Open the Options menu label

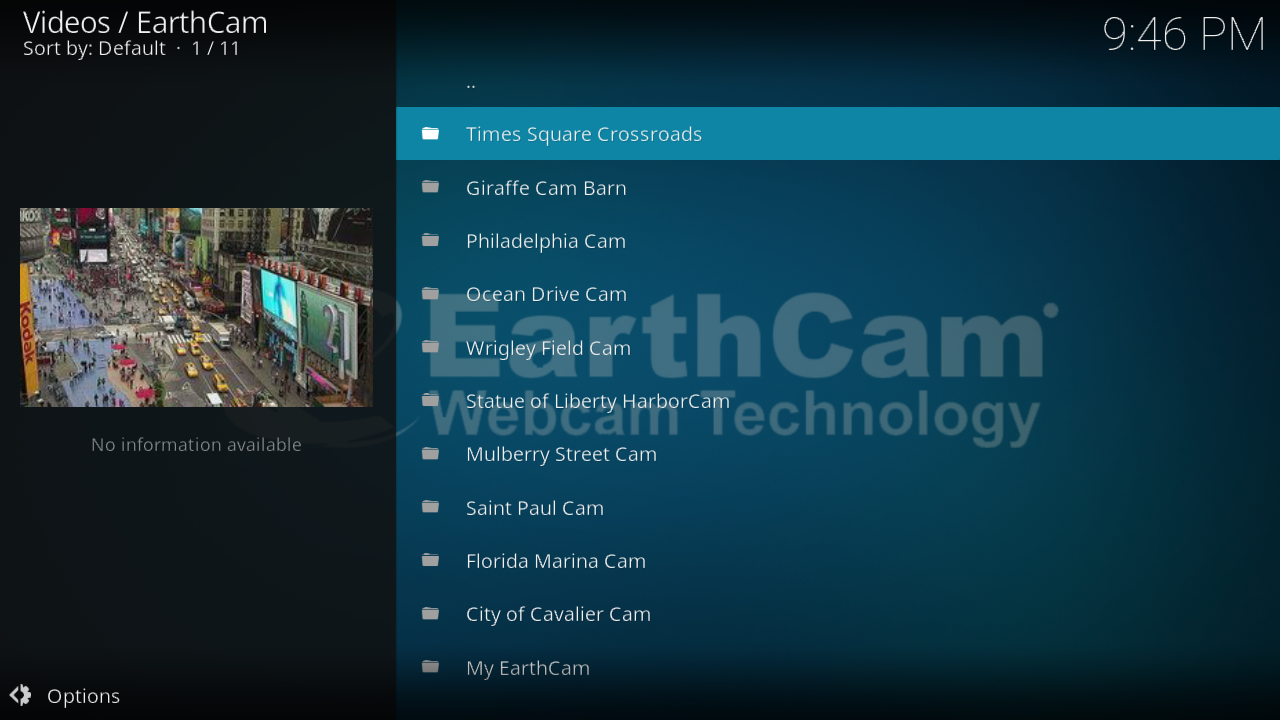(x=83, y=696)
